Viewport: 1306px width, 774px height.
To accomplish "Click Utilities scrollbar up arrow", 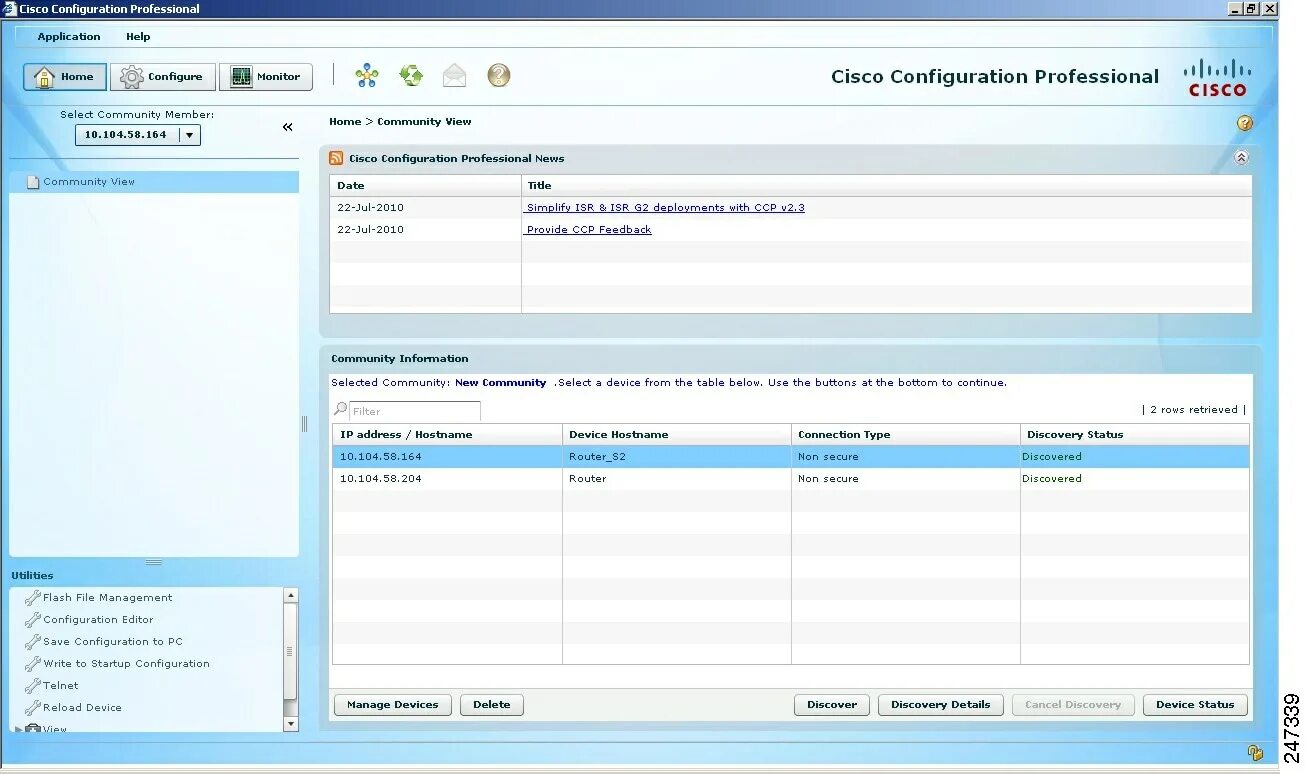I will coord(291,596).
